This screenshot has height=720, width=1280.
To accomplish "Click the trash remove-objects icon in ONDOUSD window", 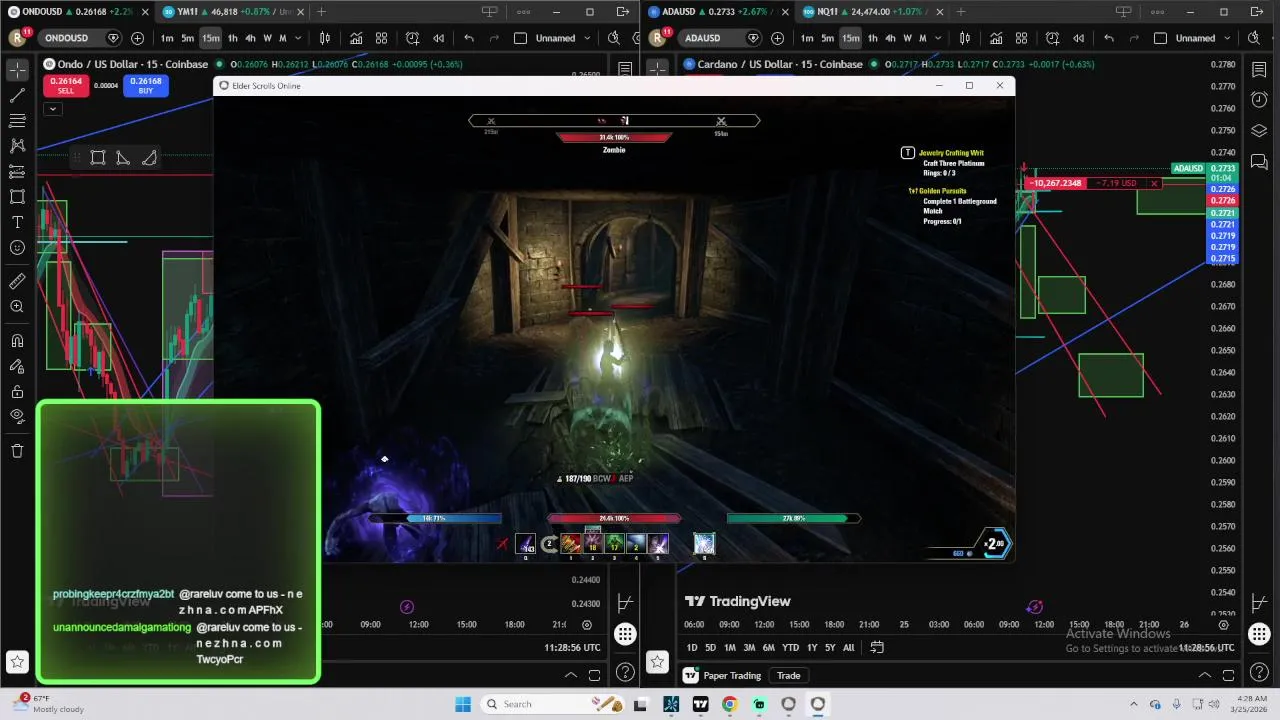I will click(x=17, y=451).
